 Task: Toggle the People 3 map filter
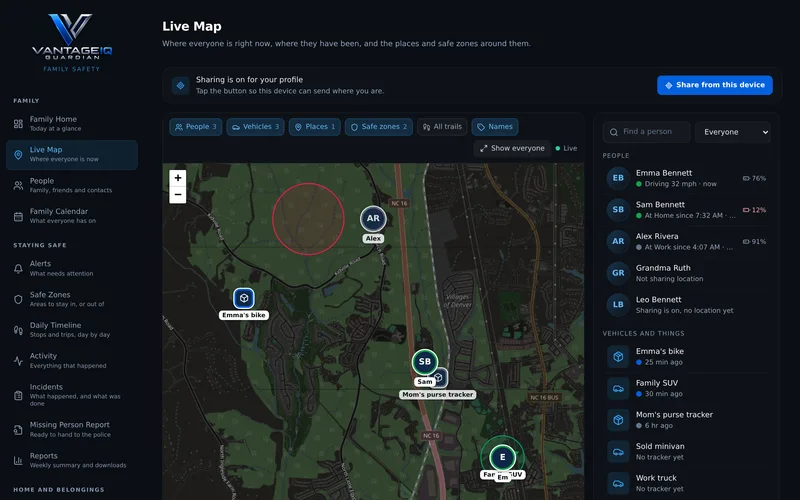click(195, 127)
